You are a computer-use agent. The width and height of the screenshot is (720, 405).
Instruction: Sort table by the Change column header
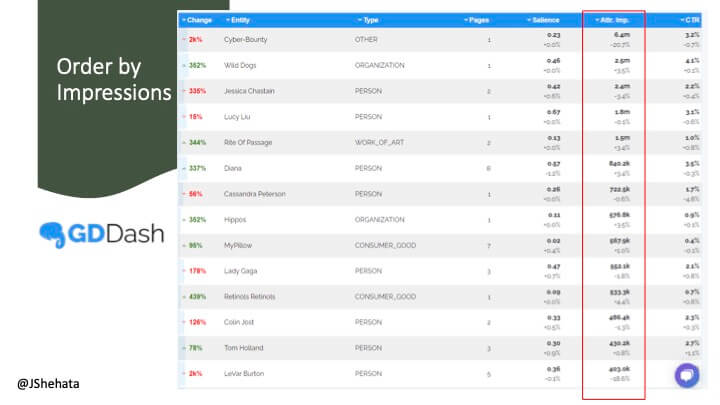197,20
